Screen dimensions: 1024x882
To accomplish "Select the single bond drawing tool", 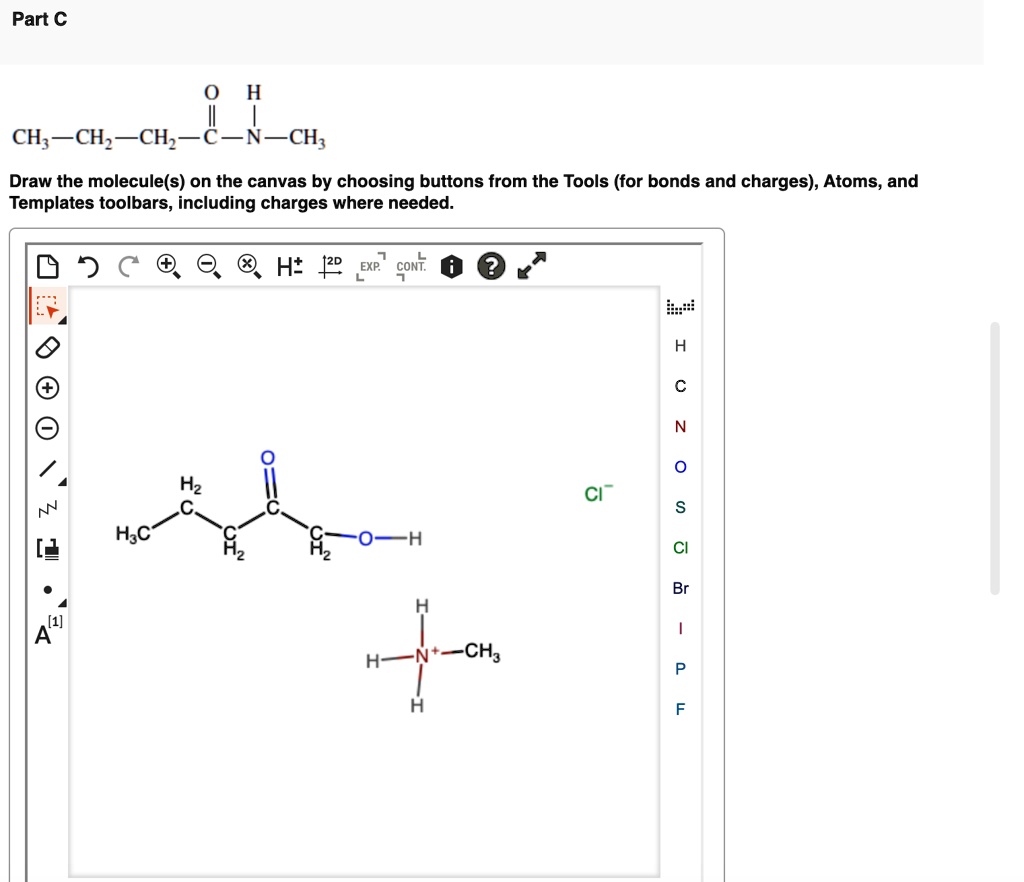I will pos(45,467).
